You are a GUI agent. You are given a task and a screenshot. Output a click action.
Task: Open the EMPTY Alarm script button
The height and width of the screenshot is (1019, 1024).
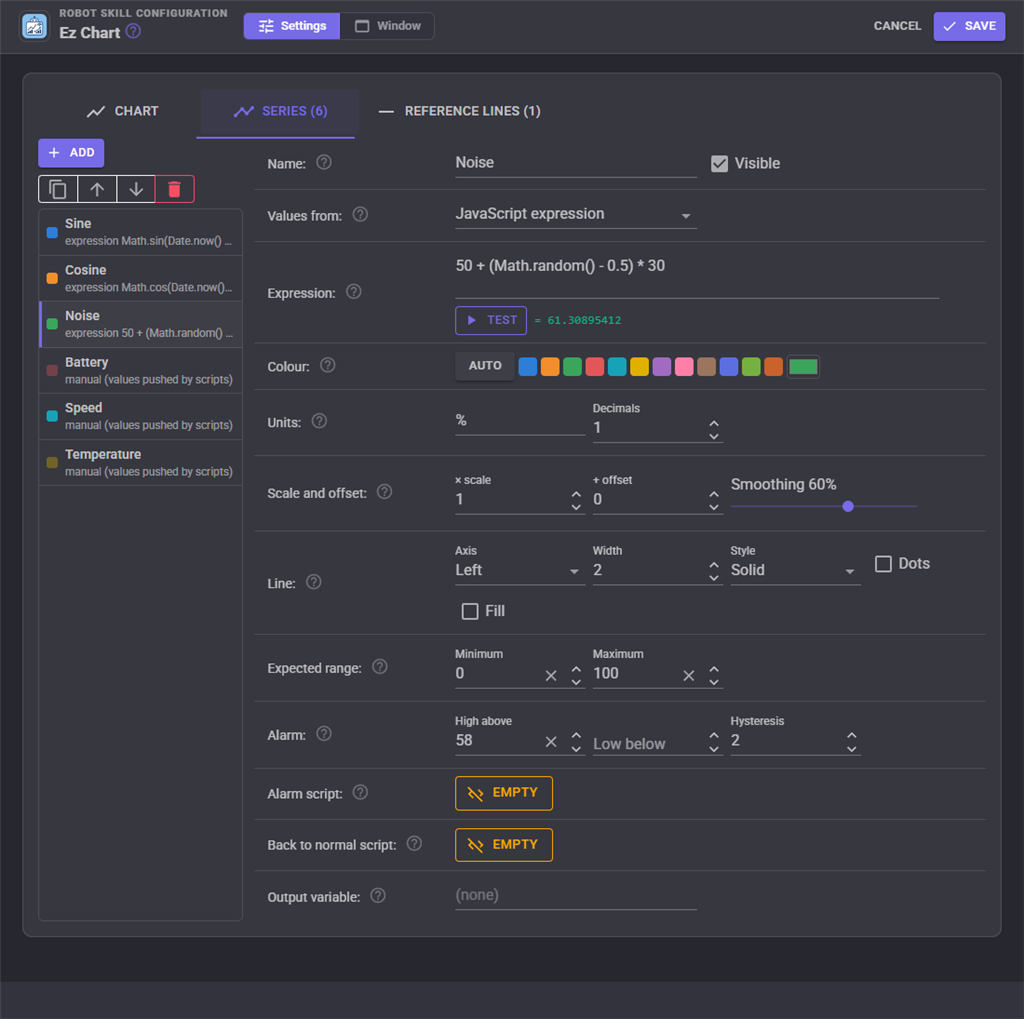pos(504,793)
